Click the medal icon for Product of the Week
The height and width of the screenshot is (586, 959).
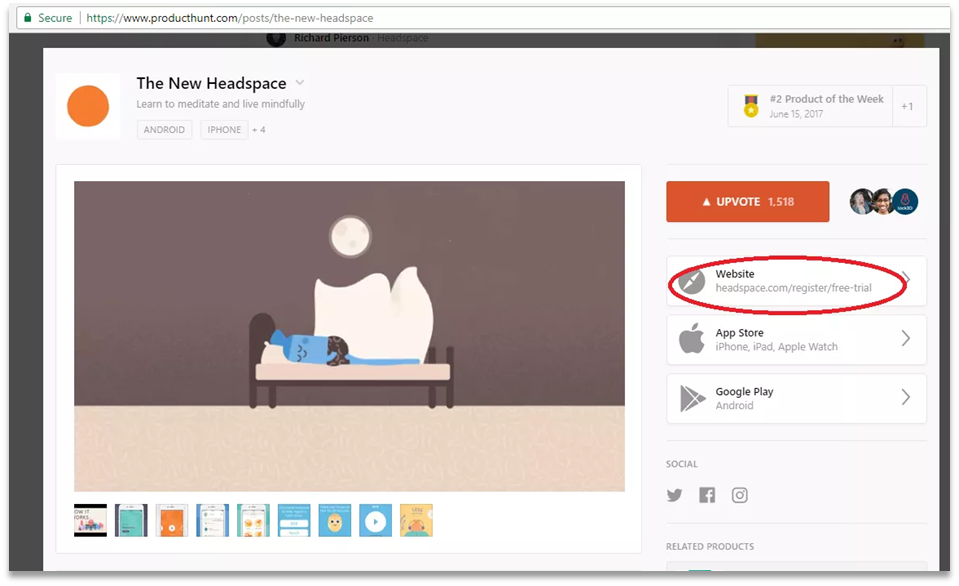[x=751, y=106]
